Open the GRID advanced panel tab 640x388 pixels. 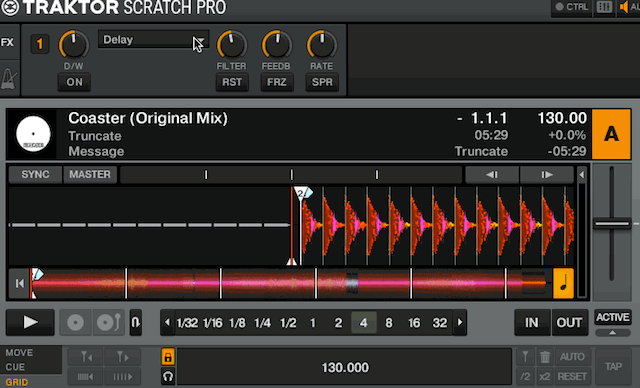17,382
